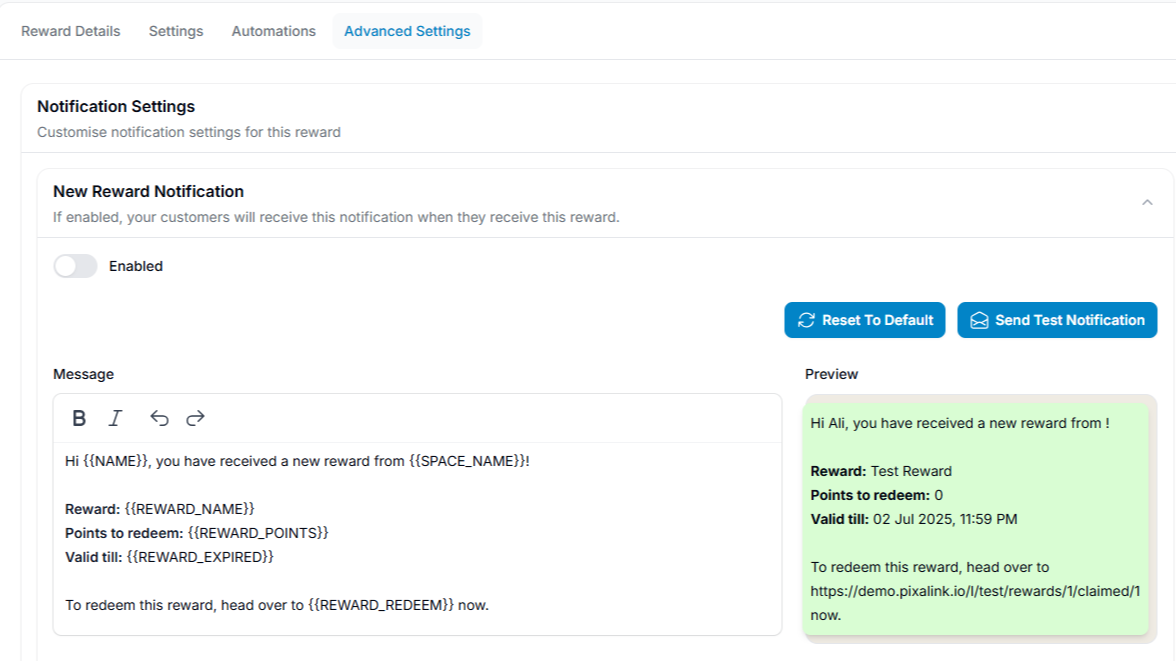
Task: Collapse the New Reward Notification section
Action: tap(1146, 203)
